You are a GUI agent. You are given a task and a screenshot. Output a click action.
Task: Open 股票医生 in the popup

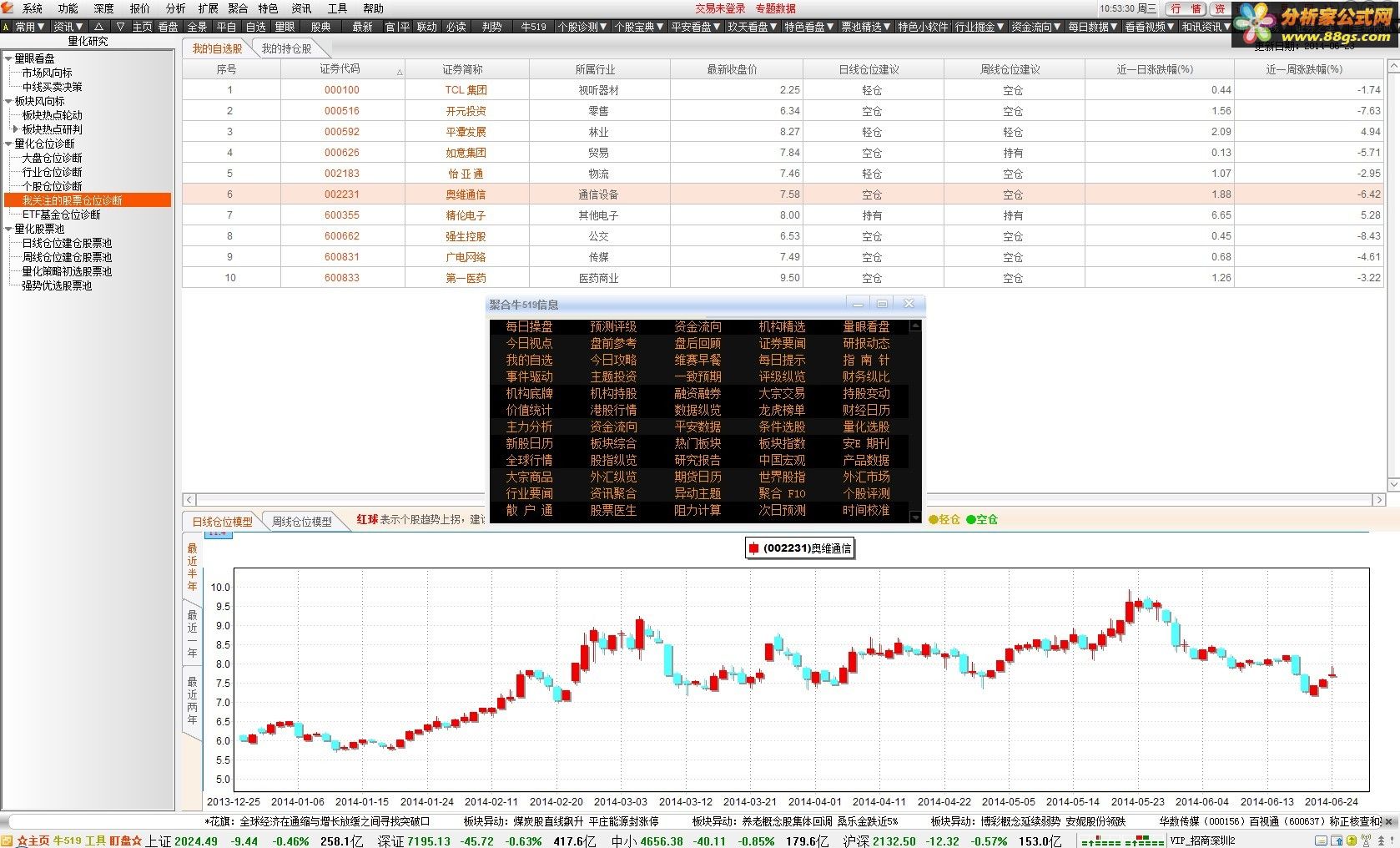tap(613, 510)
